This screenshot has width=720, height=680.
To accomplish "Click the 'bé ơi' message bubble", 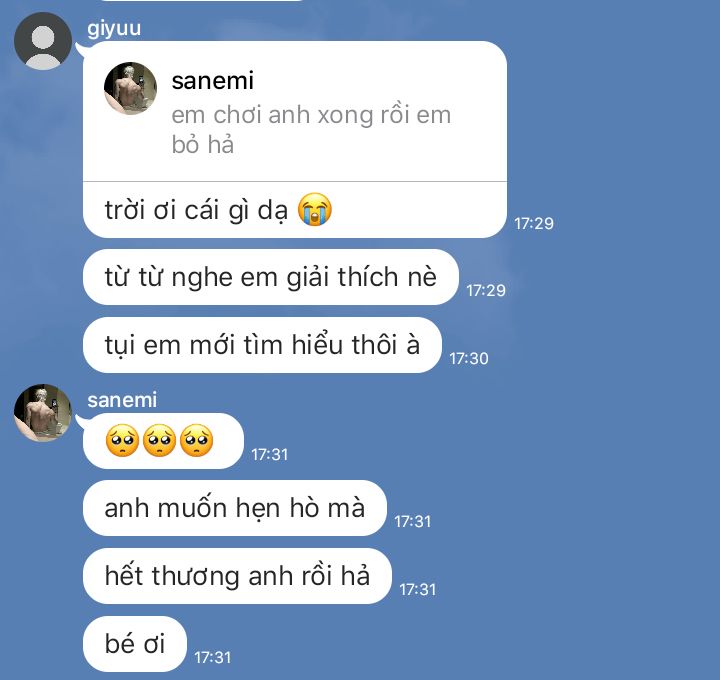I will point(134,644).
